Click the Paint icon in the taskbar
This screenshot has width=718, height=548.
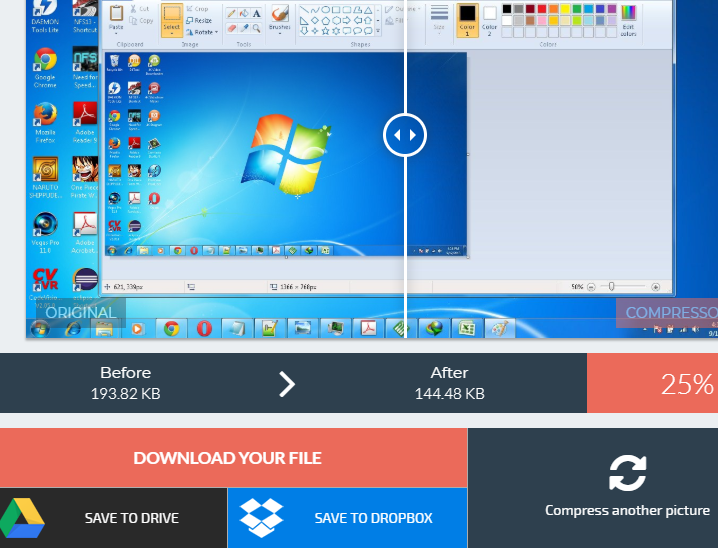pyautogui.click(x=500, y=328)
